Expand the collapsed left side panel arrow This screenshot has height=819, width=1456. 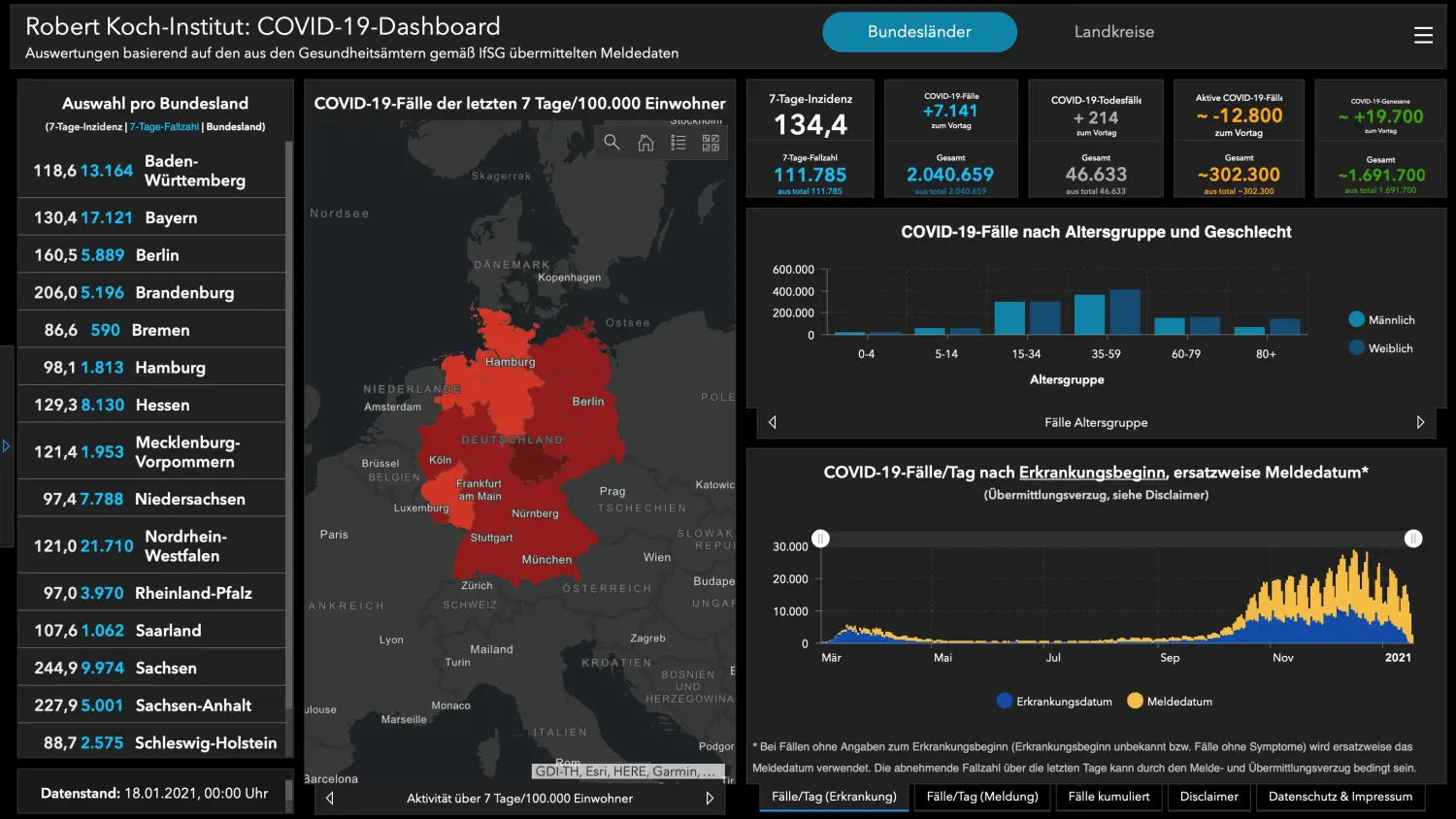(6, 446)
